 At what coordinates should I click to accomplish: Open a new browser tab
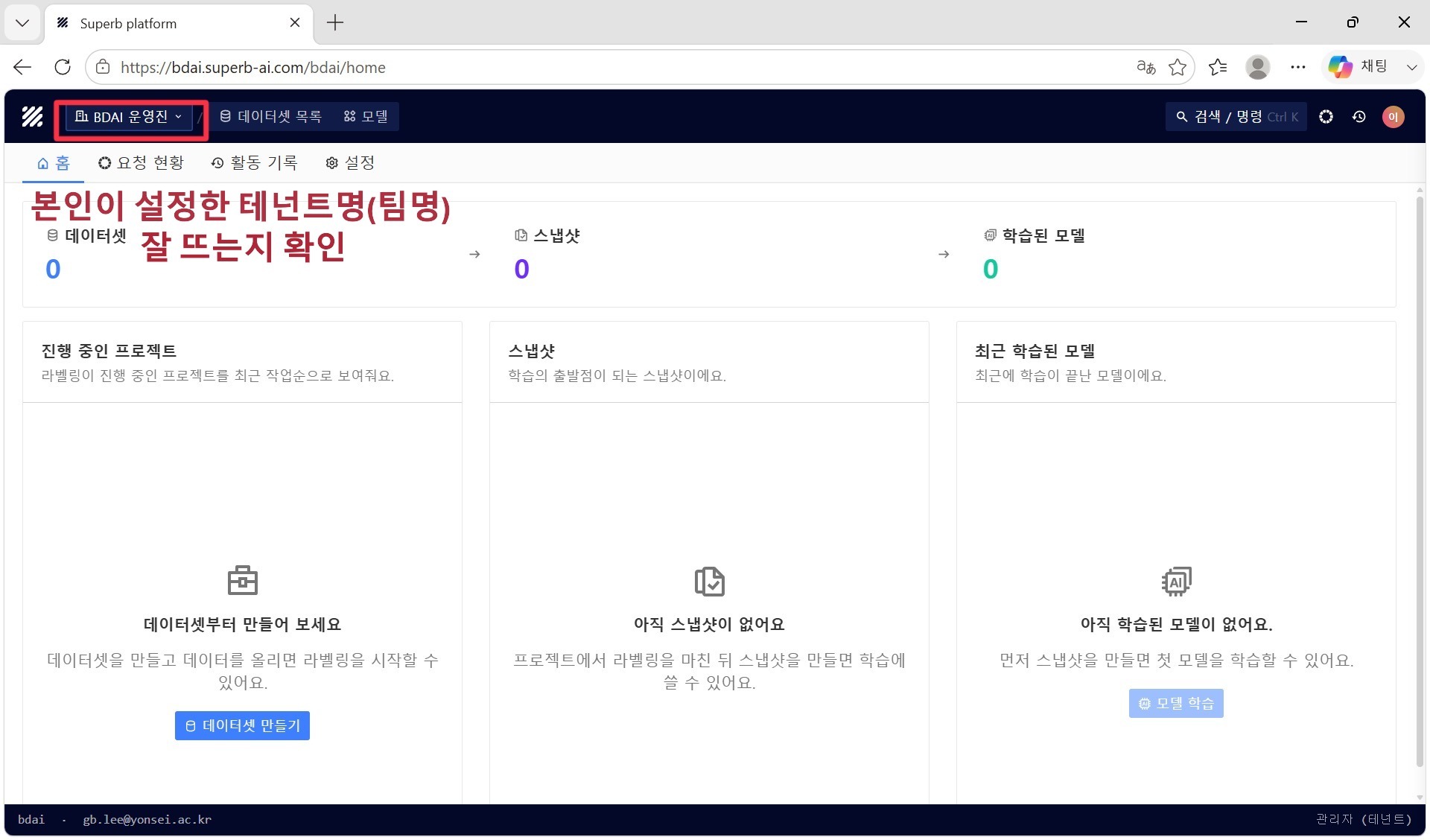(x=335, y=22)
